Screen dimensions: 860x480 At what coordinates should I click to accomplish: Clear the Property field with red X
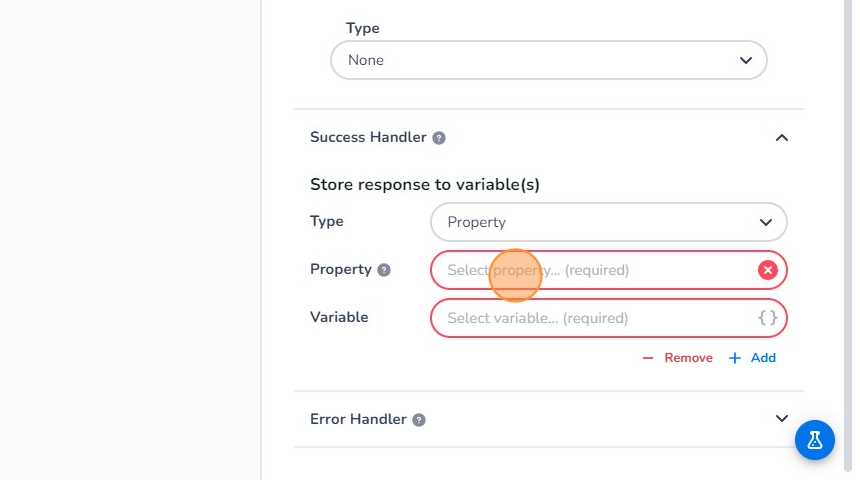tap(767, 270)
